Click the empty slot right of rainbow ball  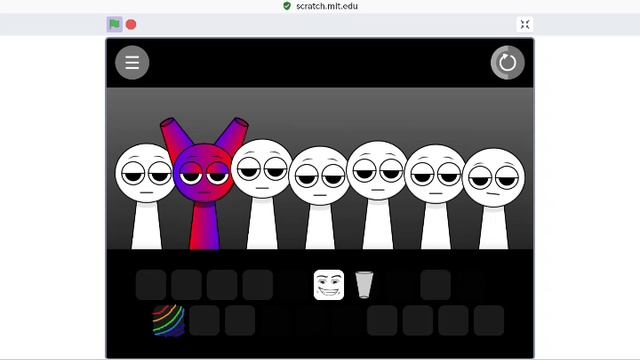pyautogui.click(x=204, y=320)
